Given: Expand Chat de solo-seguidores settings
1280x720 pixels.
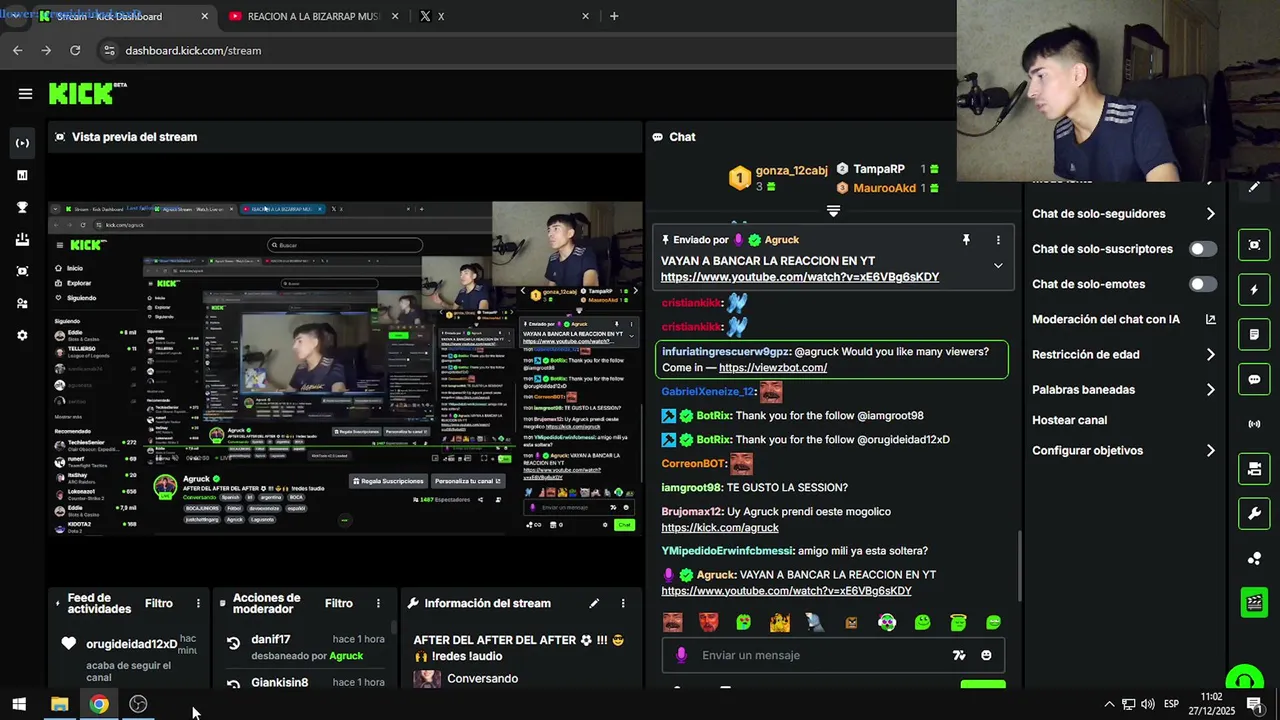Looking at the screenshot, I should pos(1210,214).
